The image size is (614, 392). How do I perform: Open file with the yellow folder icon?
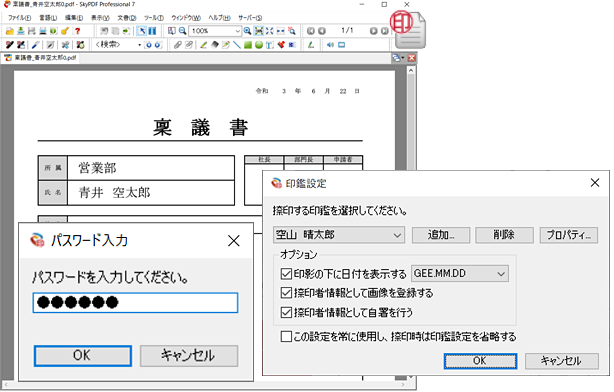(x=10, y=31)
